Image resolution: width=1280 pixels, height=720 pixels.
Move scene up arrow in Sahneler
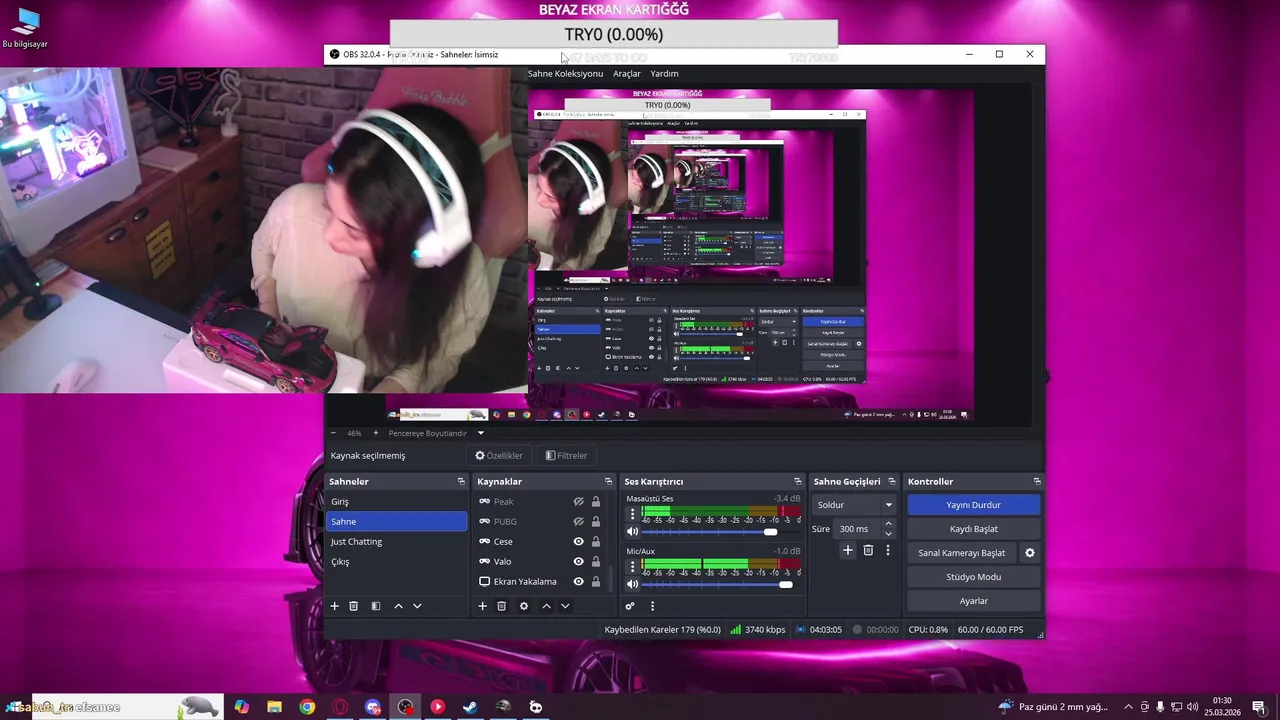click(x=398, y=606)
